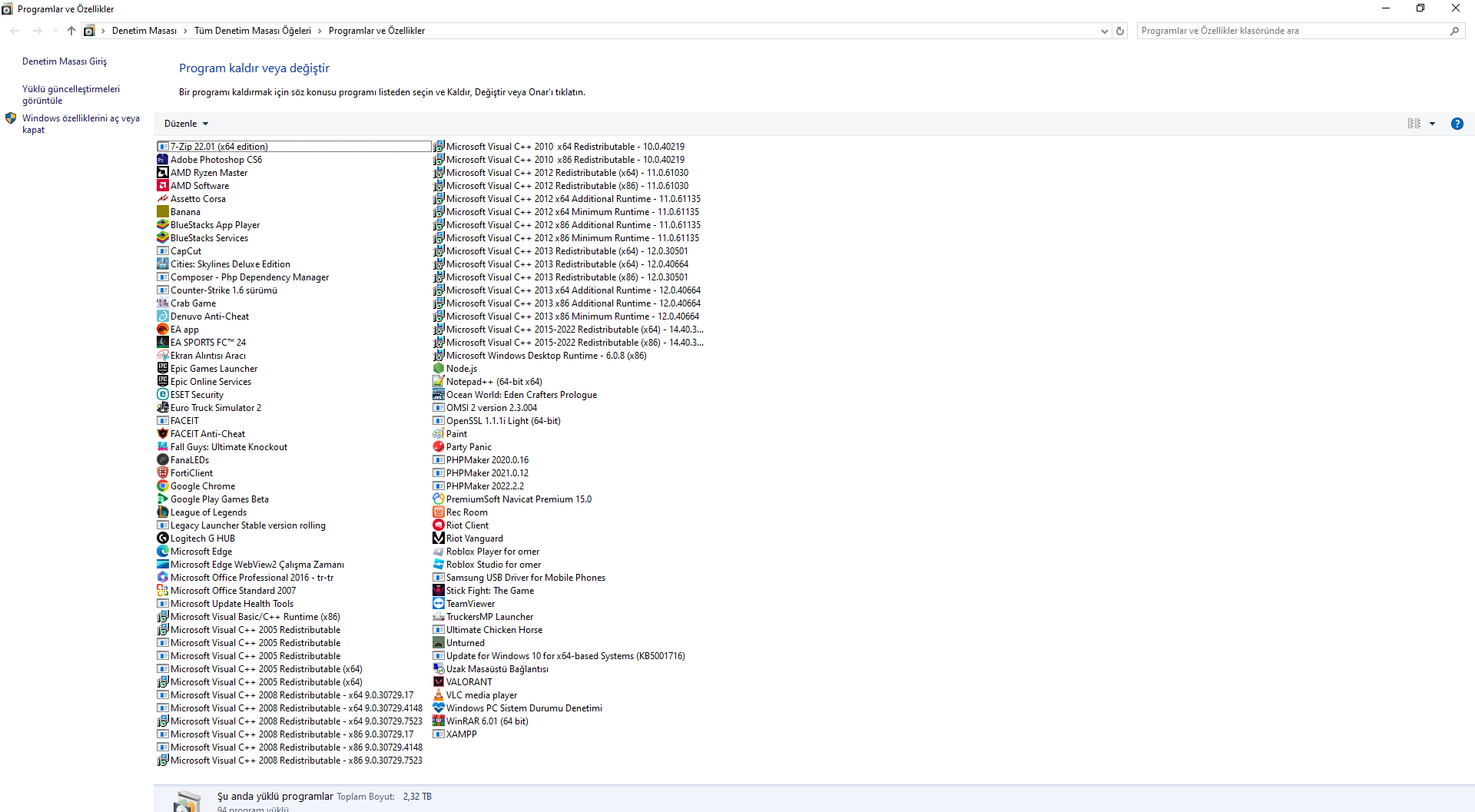
Task: Click the Rec Room icon
Action: (x=439, y=512)
